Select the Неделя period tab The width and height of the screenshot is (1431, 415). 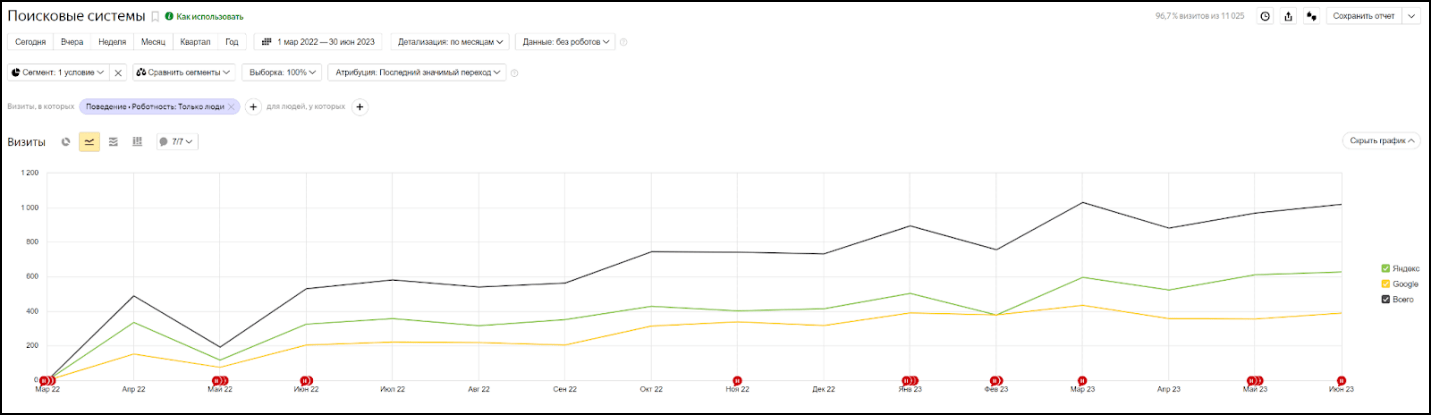112,42
